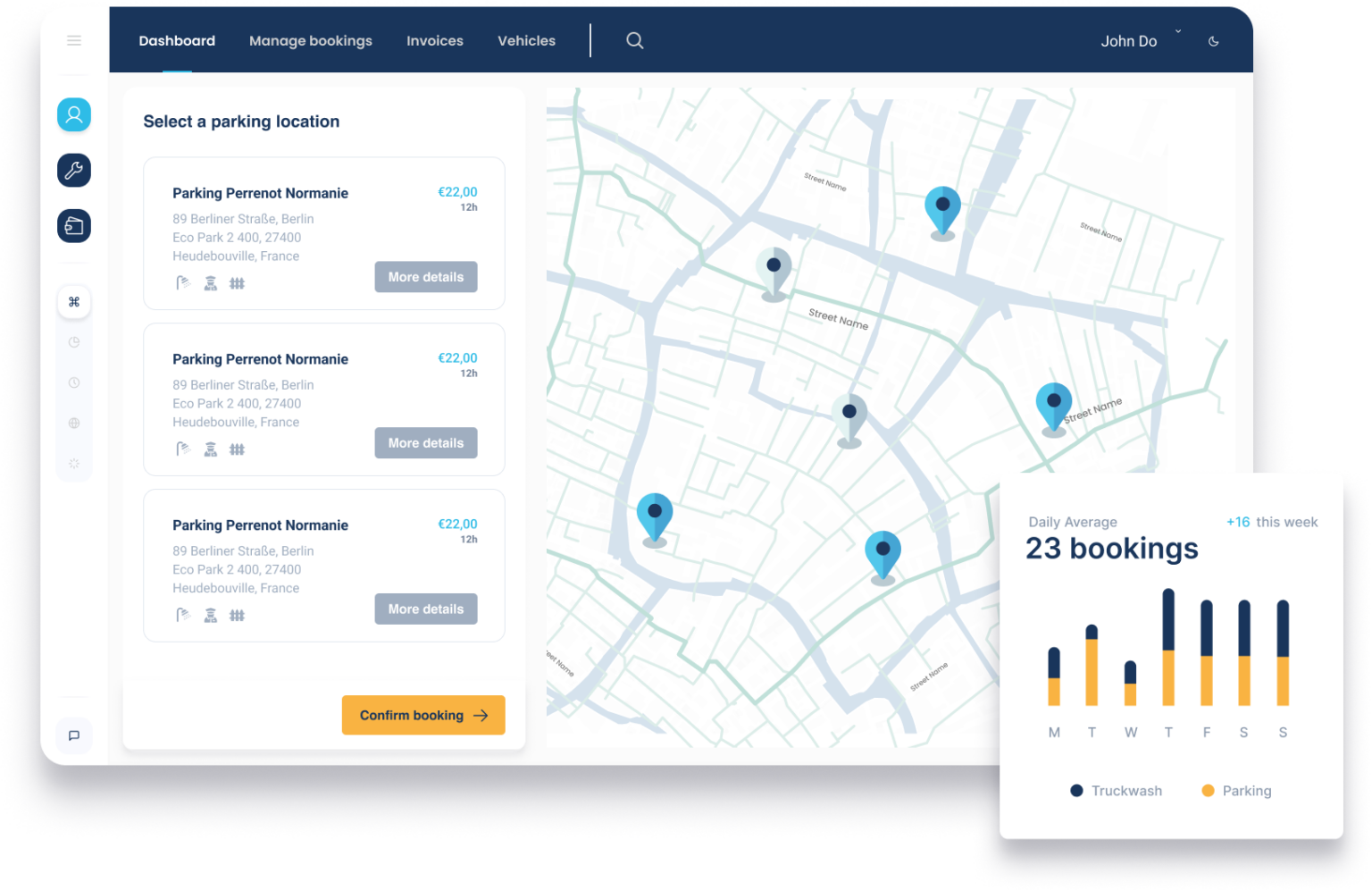Click More details on first parking card
This screenshot has height=890, width=1372.
coord(425,277)
